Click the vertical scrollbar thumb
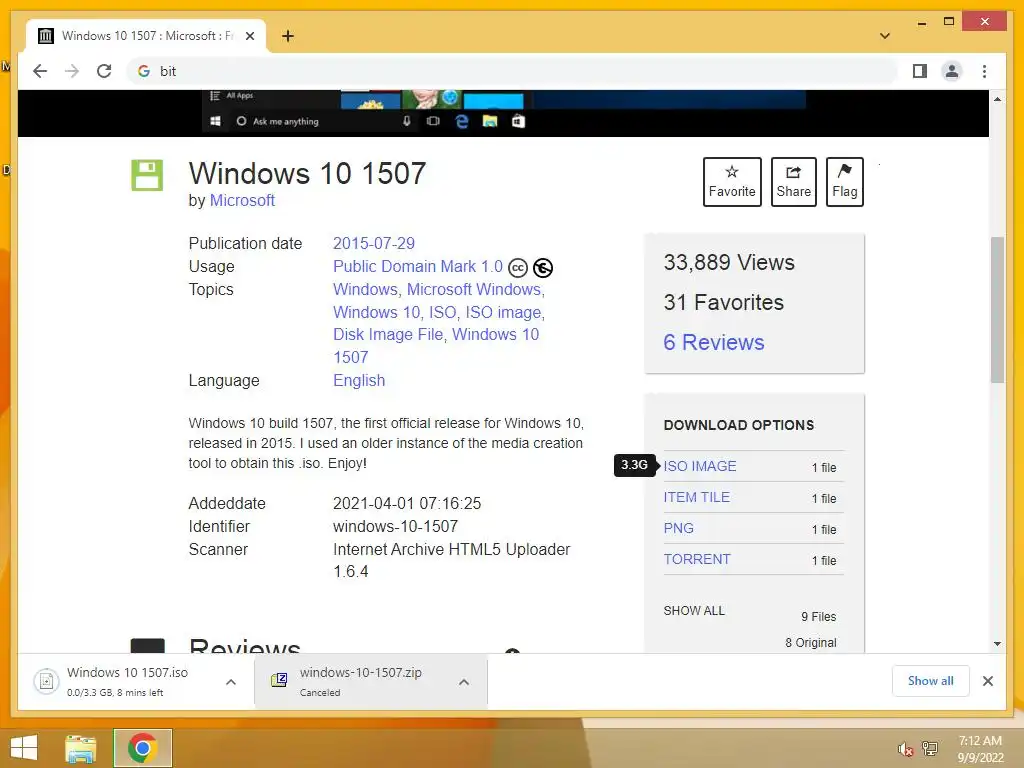 [x=997, y=310]
